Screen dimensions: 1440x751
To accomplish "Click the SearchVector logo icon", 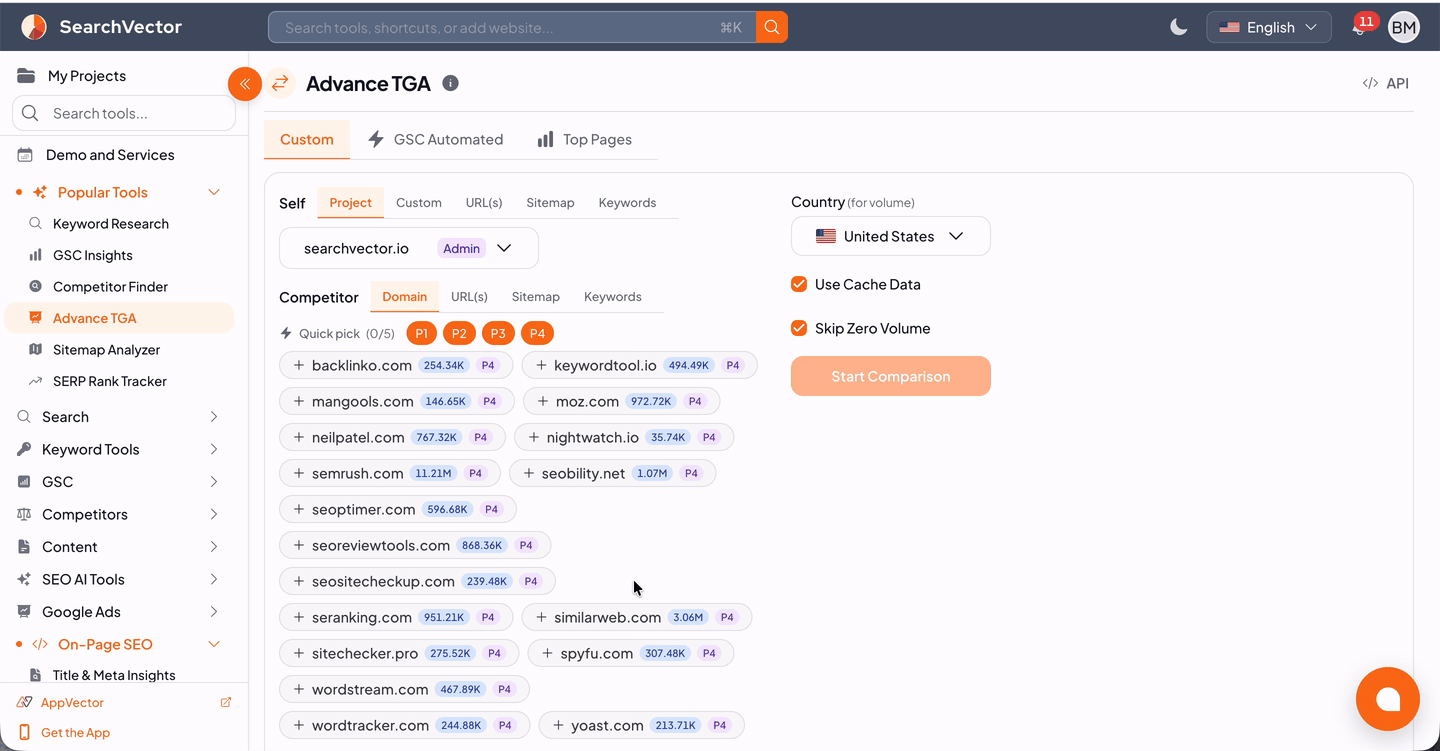I will pyautogui.click(x=34, y=27).
